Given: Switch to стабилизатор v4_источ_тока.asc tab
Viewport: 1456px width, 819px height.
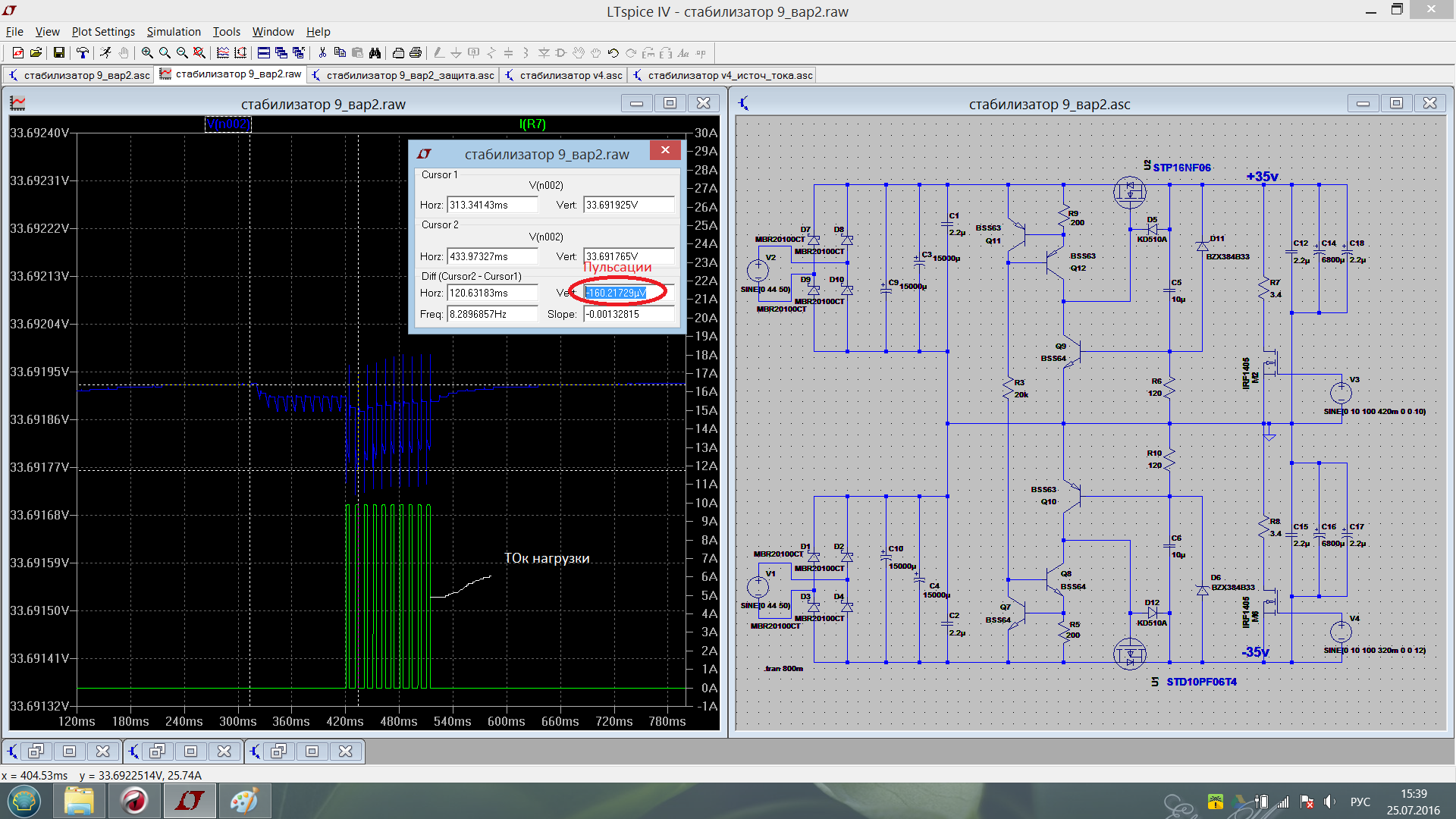Looking at the screenshot, I should coord(723,75).
